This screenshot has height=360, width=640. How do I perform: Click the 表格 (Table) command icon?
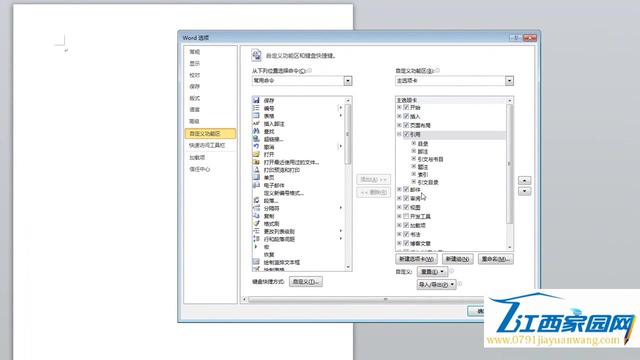click(x=256, y=116)
